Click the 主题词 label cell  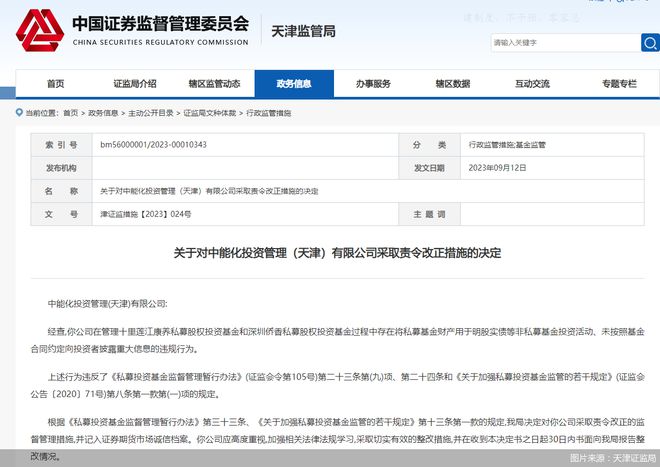(429, 214)
